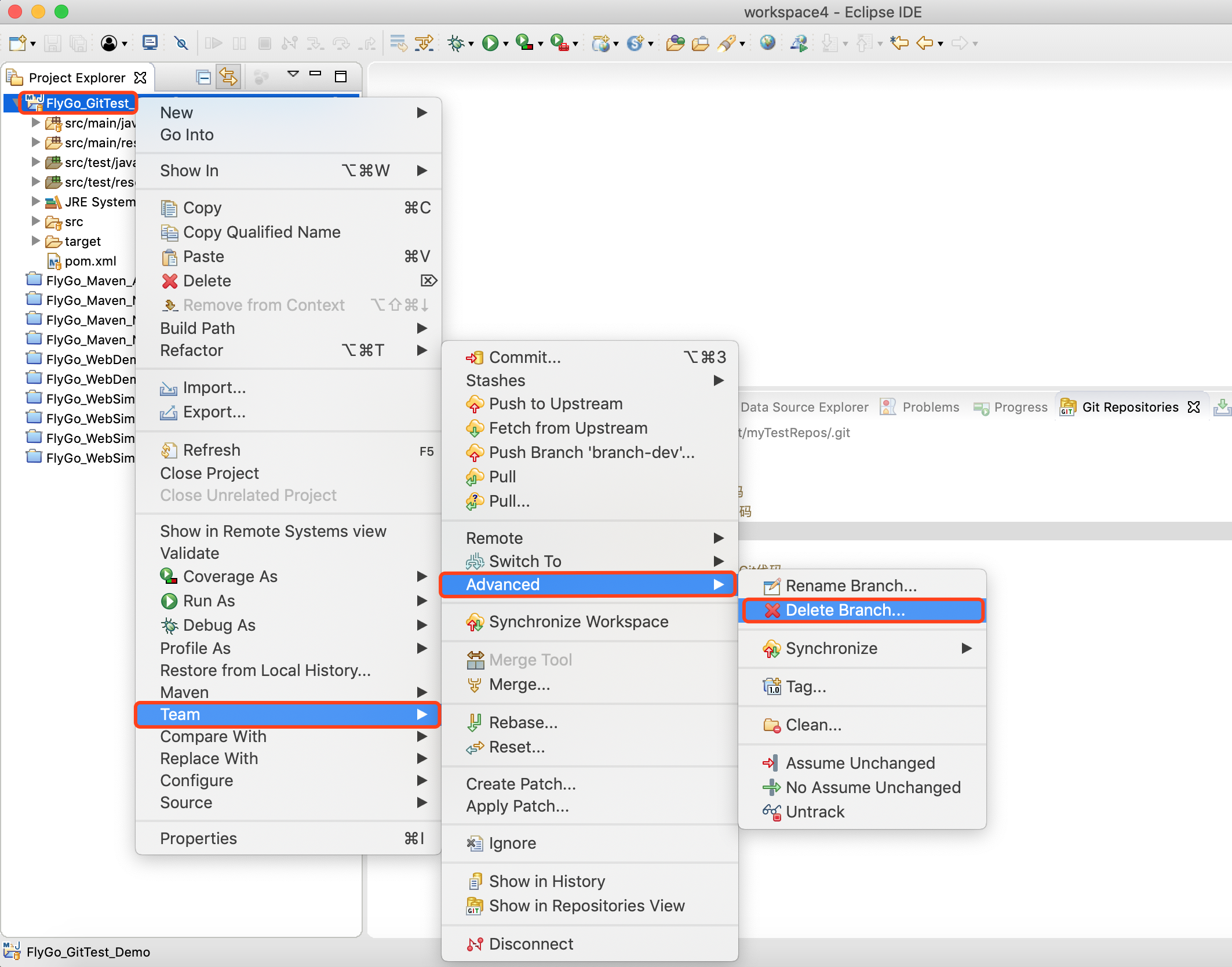The width and height of the screenshot is (1232, 967).
Task: Click the Skip All Breakpoints icon
Action: [x=181, y=43]
